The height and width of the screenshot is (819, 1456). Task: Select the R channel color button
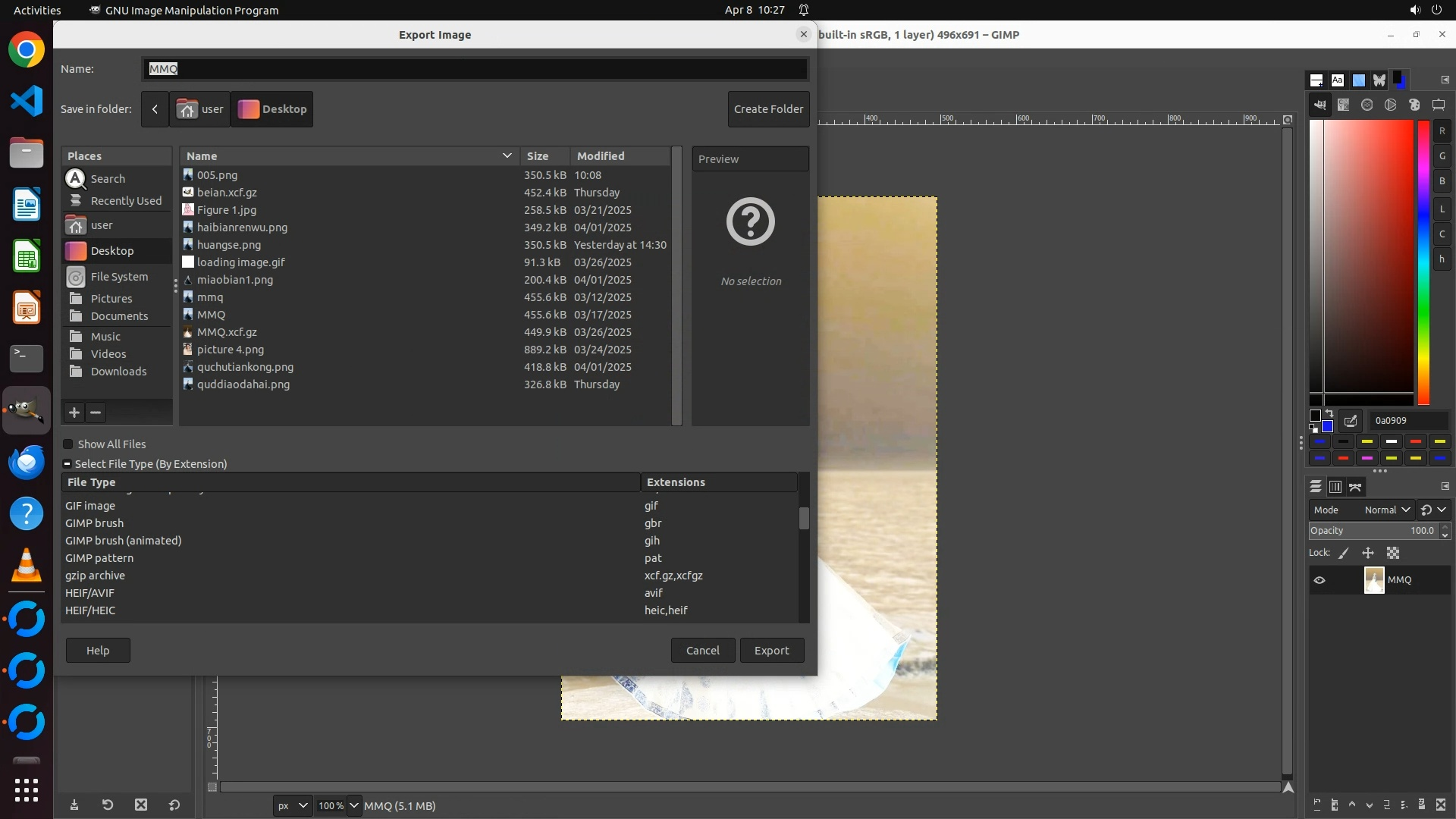[1442, 131]
